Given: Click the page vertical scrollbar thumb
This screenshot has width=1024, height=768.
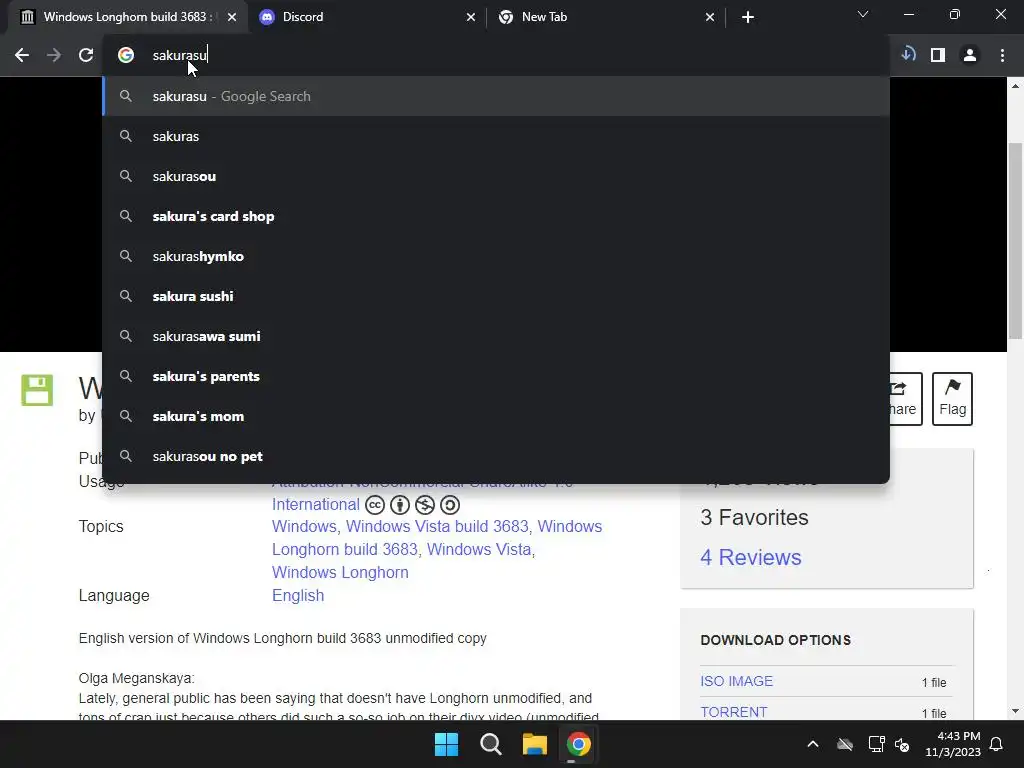Looking at the screenshot, I should pyautogui.click(x=1016, y=240).
